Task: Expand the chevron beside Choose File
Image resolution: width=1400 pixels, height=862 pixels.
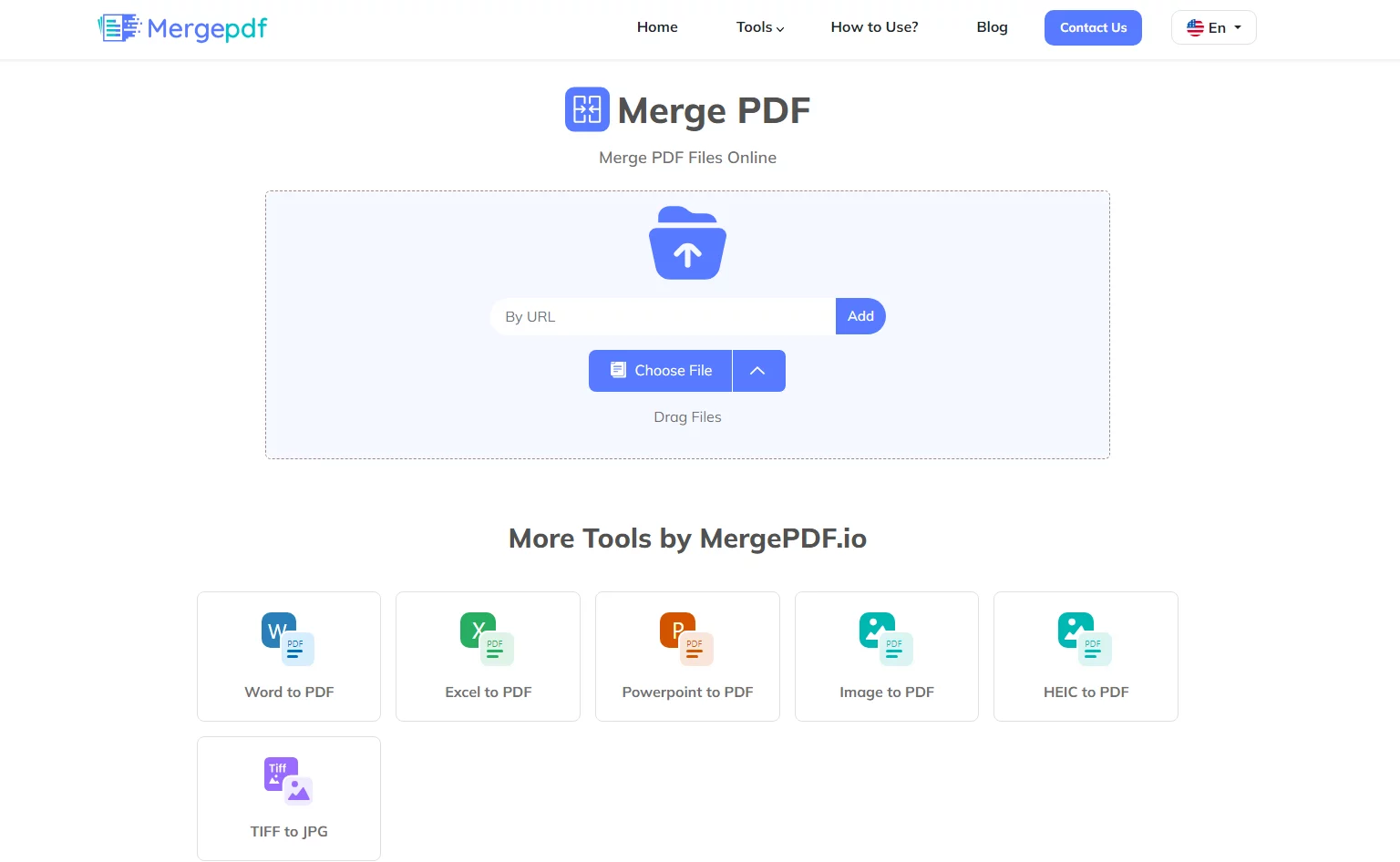Action: click(x=758, y=370)
